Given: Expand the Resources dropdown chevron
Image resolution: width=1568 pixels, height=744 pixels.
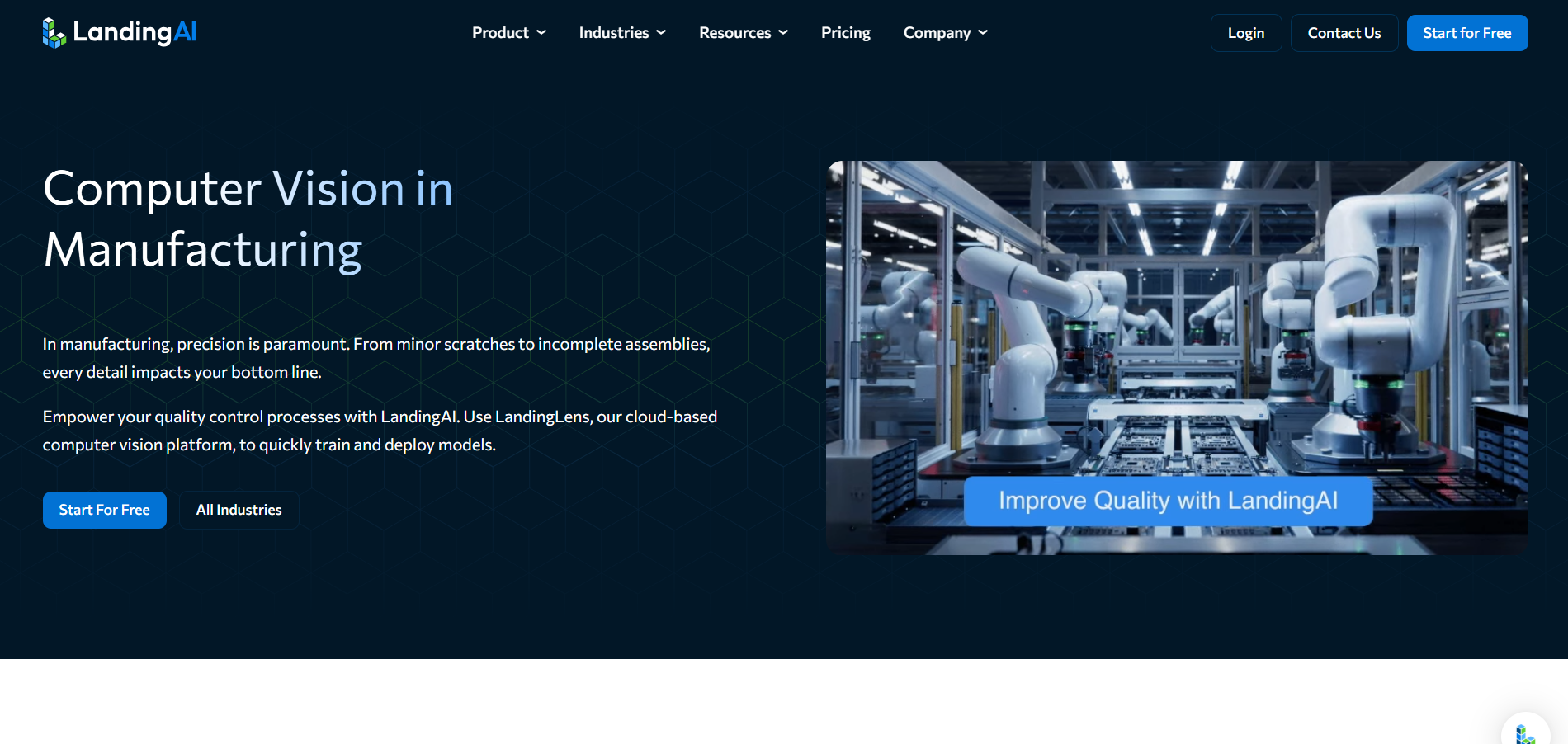Looking at the screenshot, I should (783, 33).
